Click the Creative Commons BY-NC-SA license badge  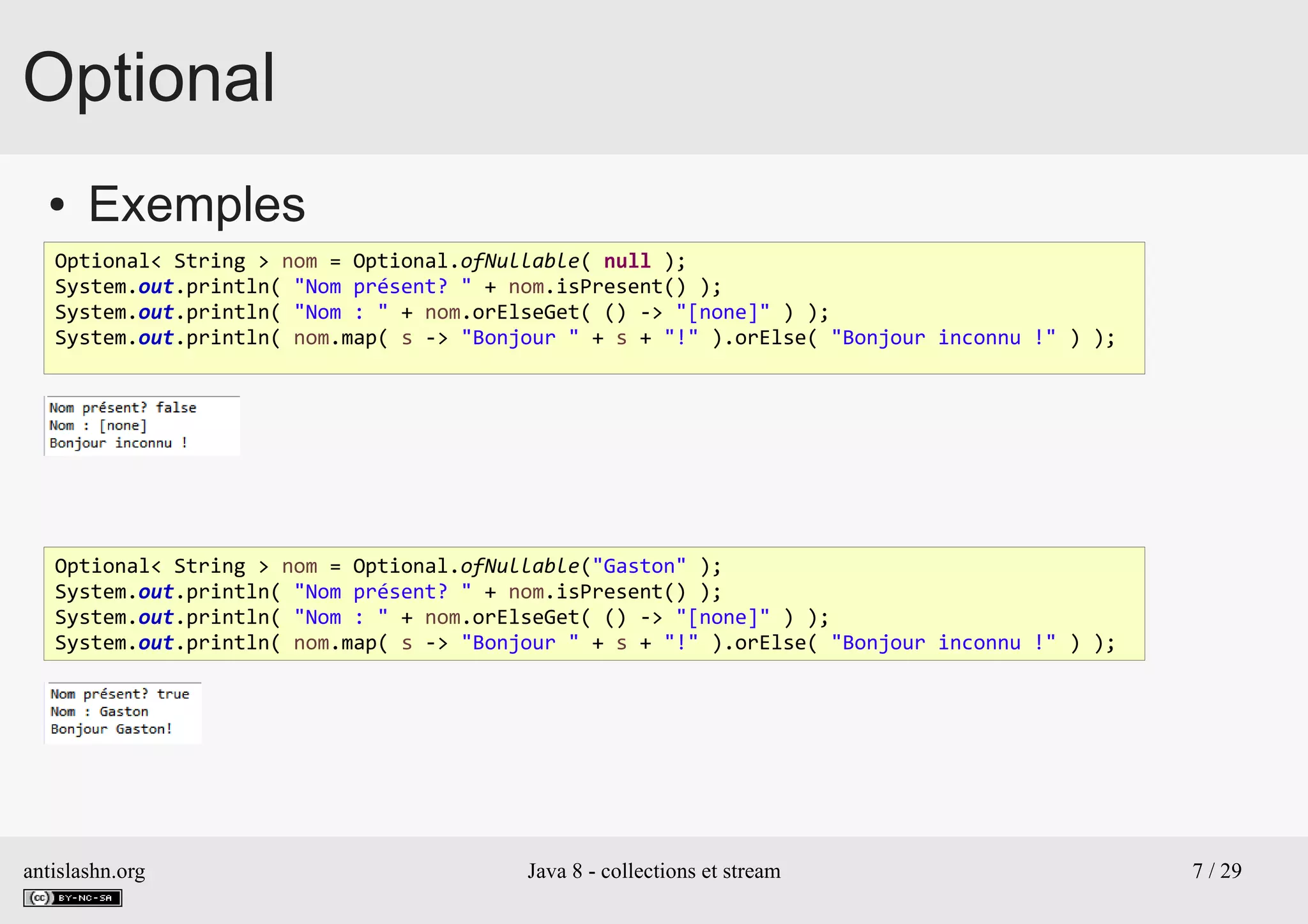(73, 898)
